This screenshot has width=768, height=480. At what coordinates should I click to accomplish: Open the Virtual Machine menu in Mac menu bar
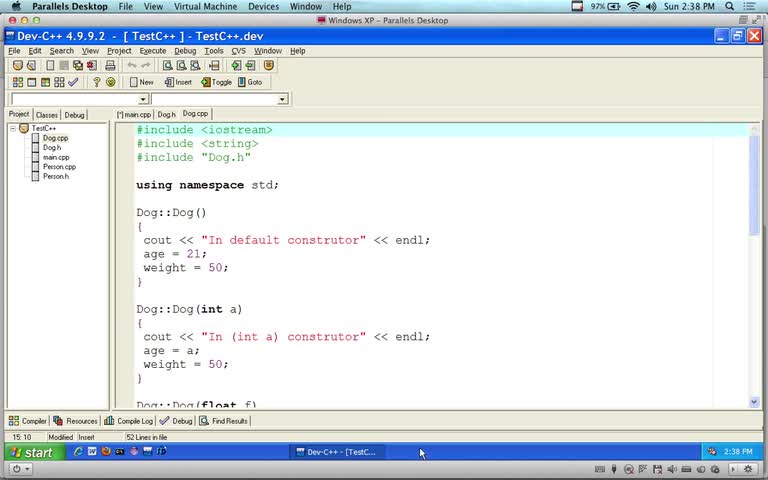click(205, 6)
